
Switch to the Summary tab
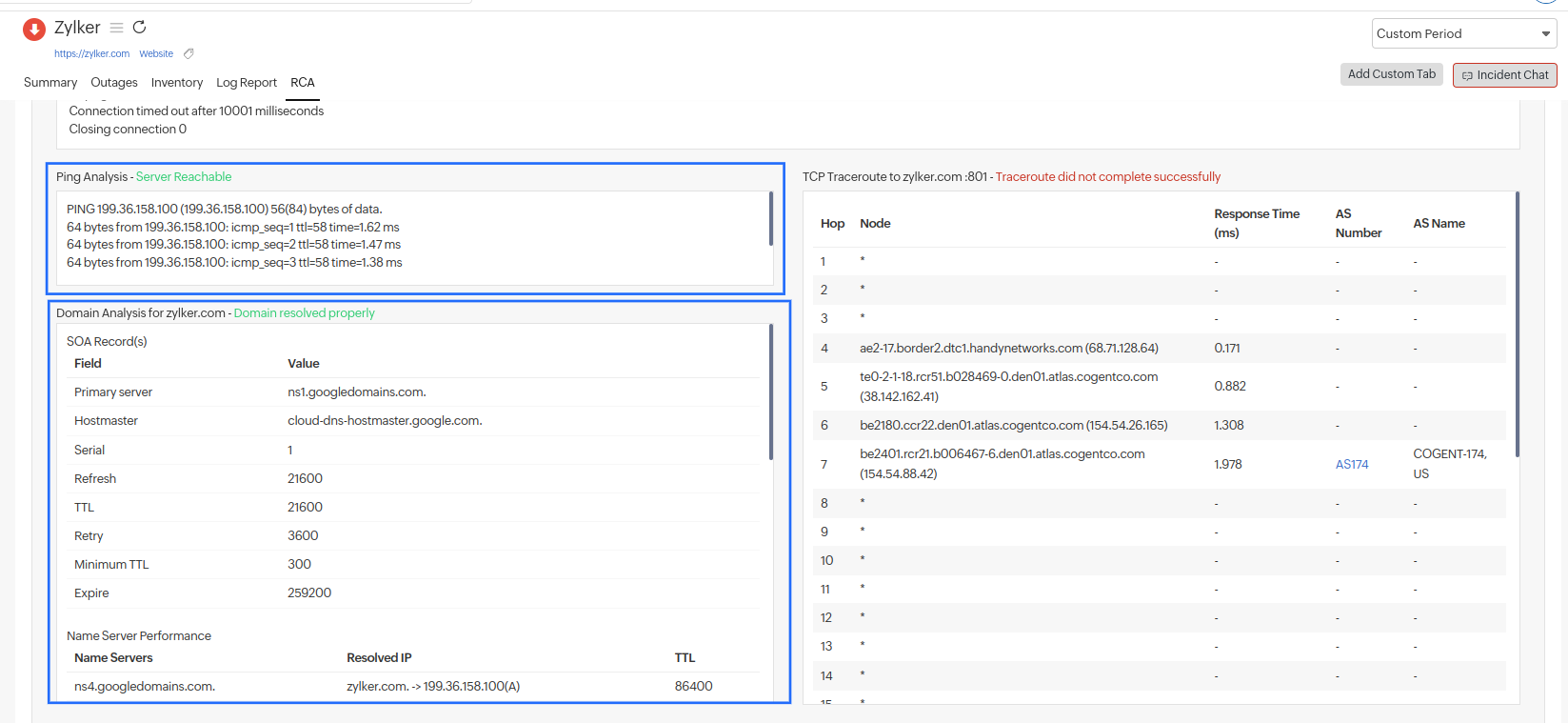(x=50, y=83)
